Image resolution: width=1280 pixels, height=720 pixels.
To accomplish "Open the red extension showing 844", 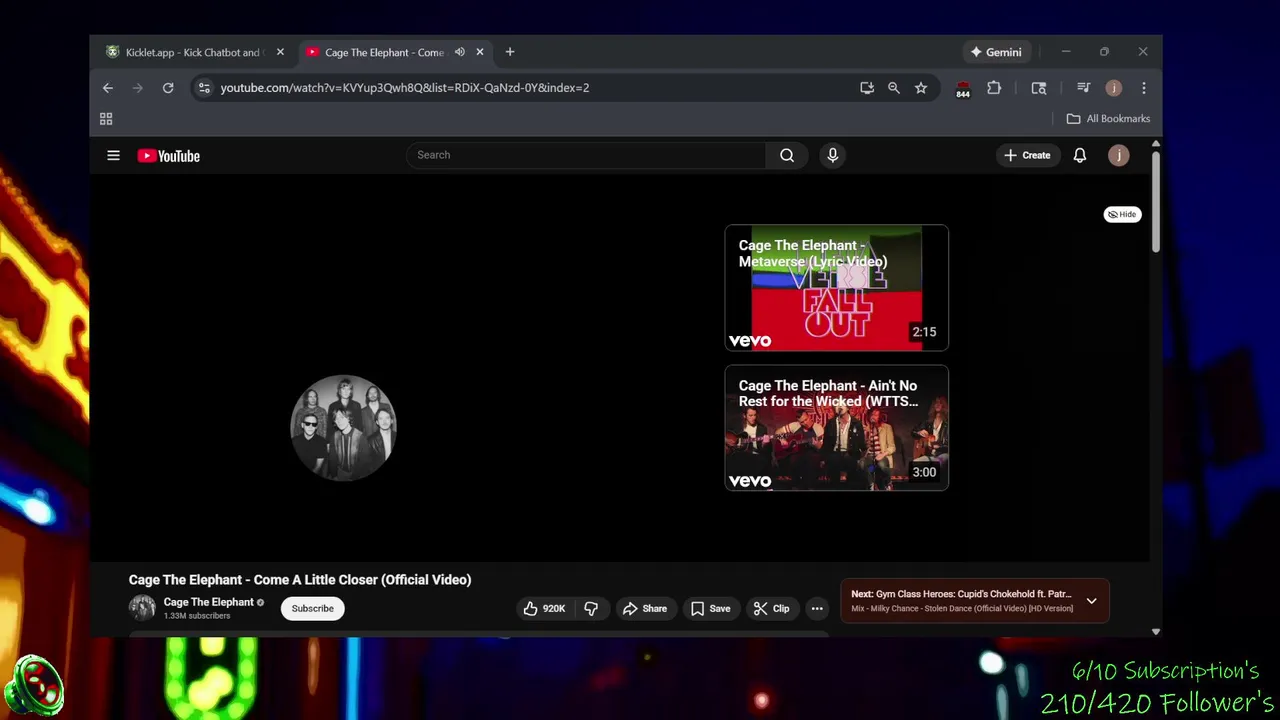I will pos(963,89).
